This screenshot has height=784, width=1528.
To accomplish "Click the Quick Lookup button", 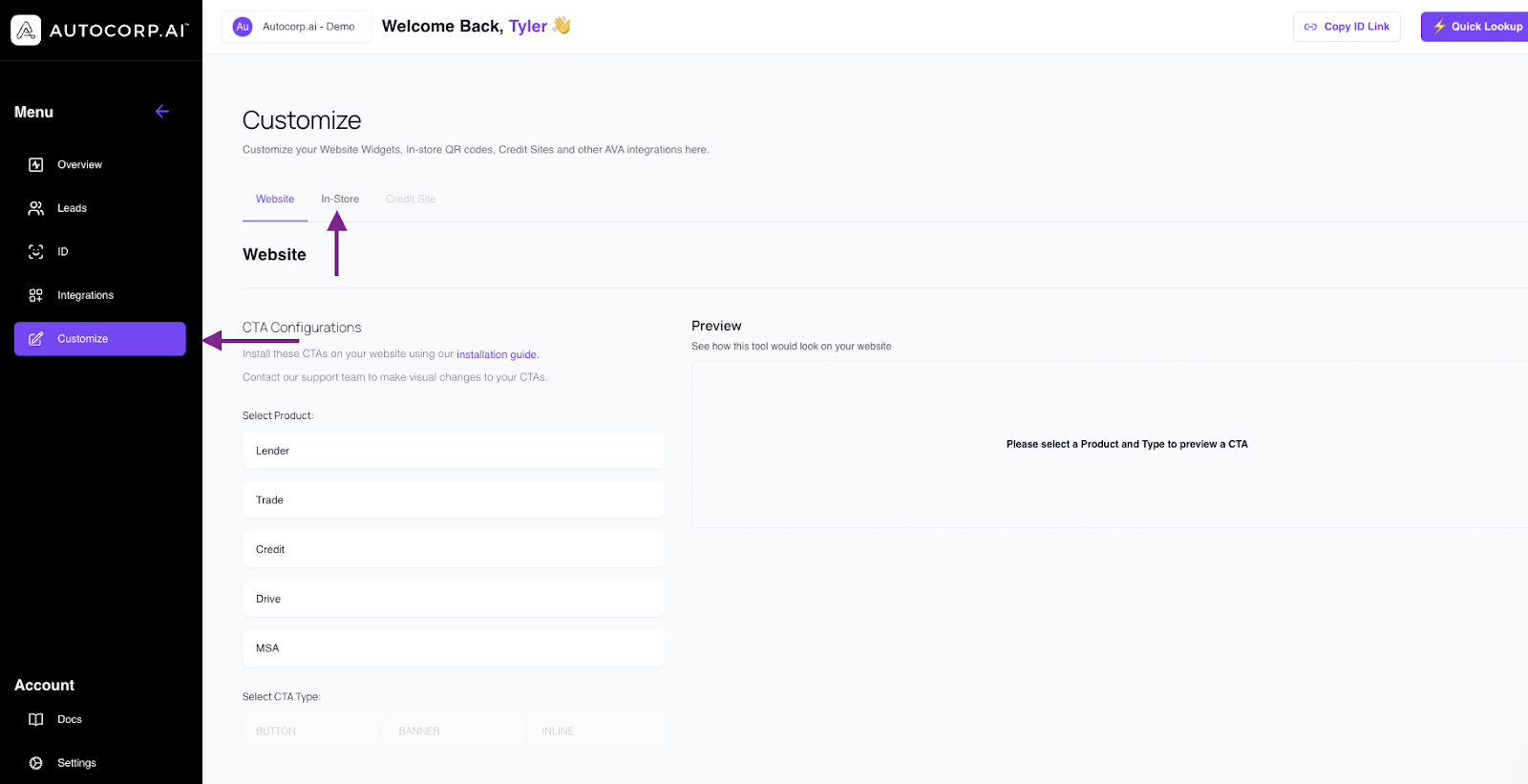I will (1476, 27).
